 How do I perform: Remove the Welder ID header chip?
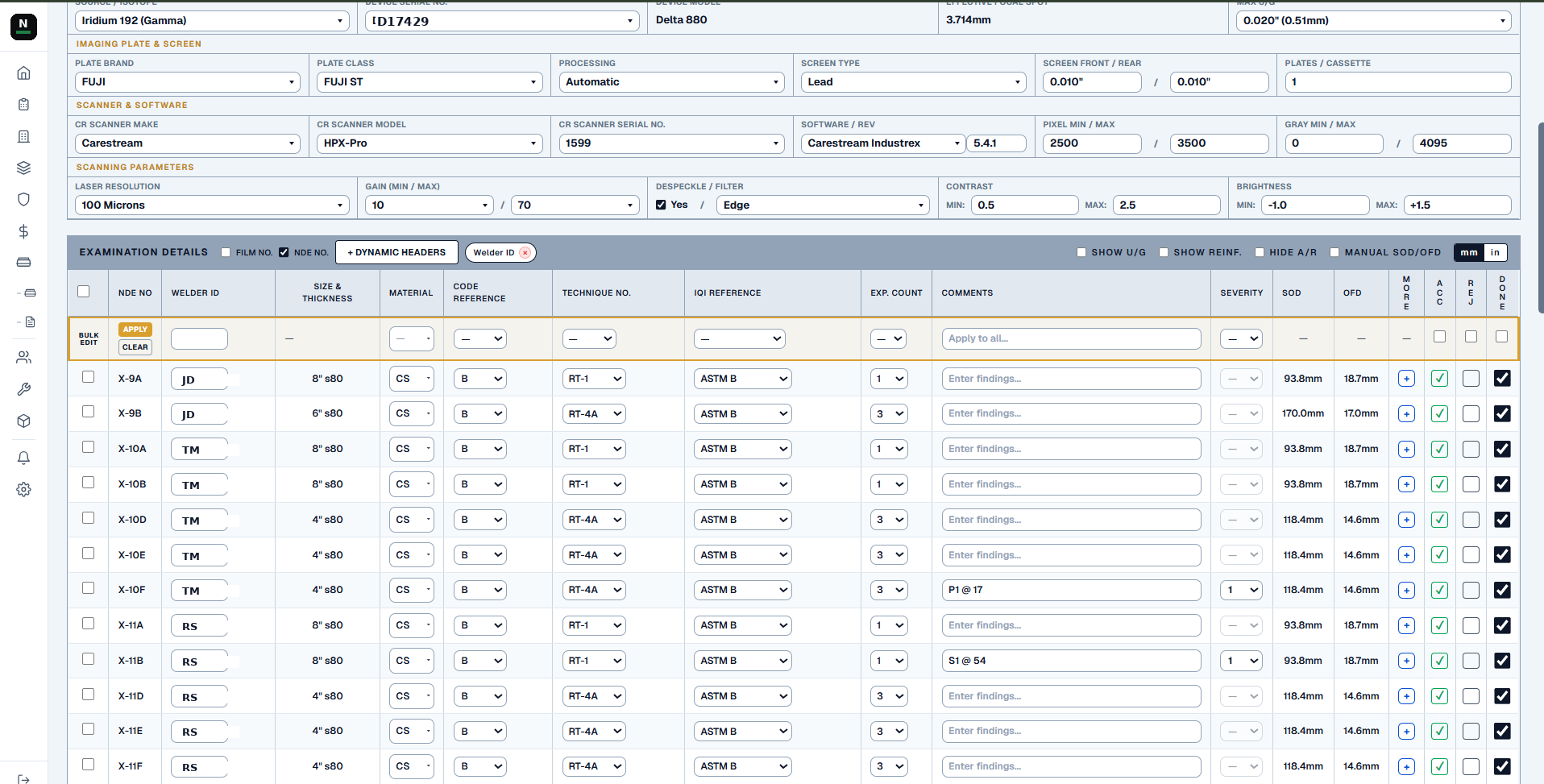click(x=525, y=253)
